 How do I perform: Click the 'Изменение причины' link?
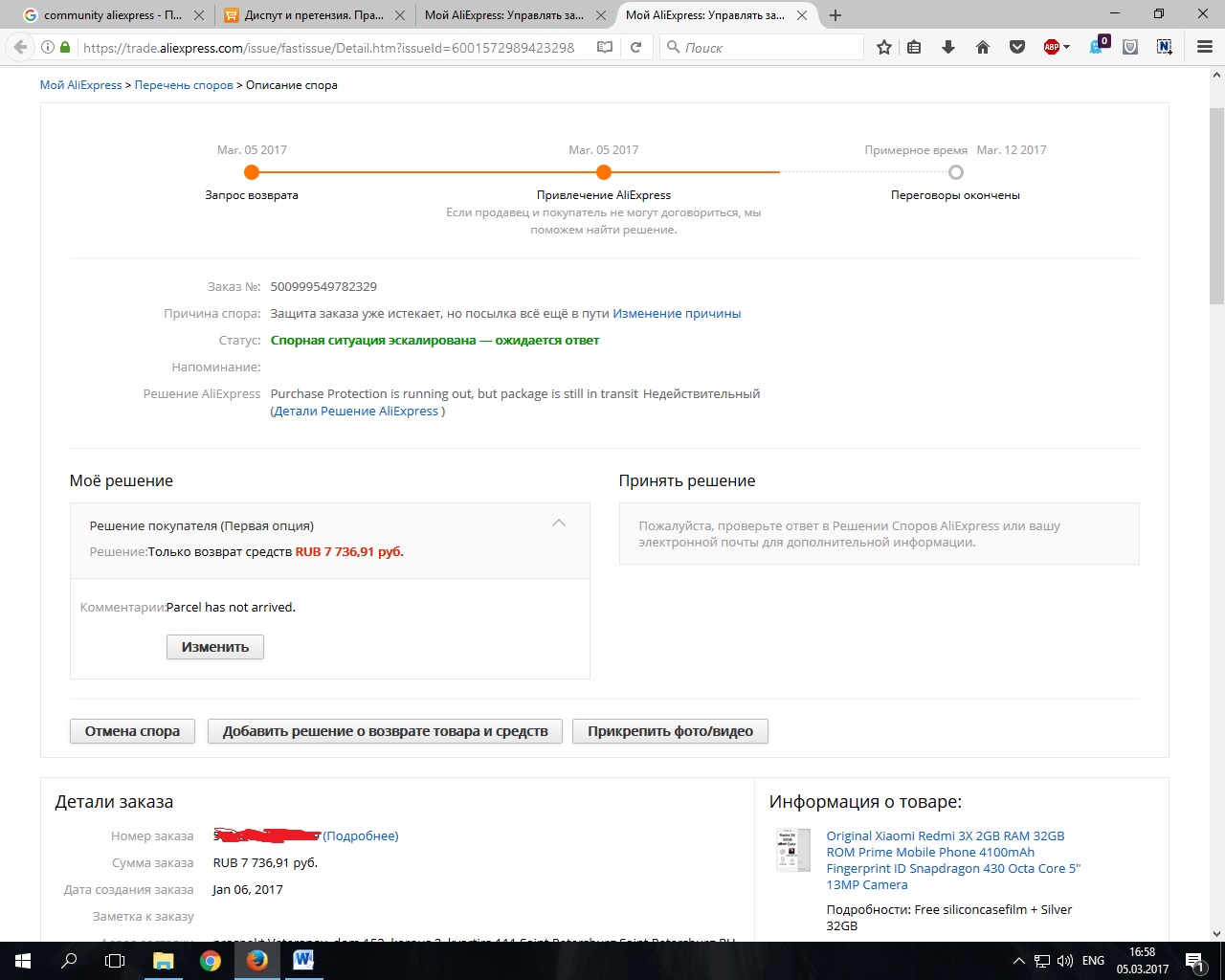pyautogui.click(x=677, y=313)
